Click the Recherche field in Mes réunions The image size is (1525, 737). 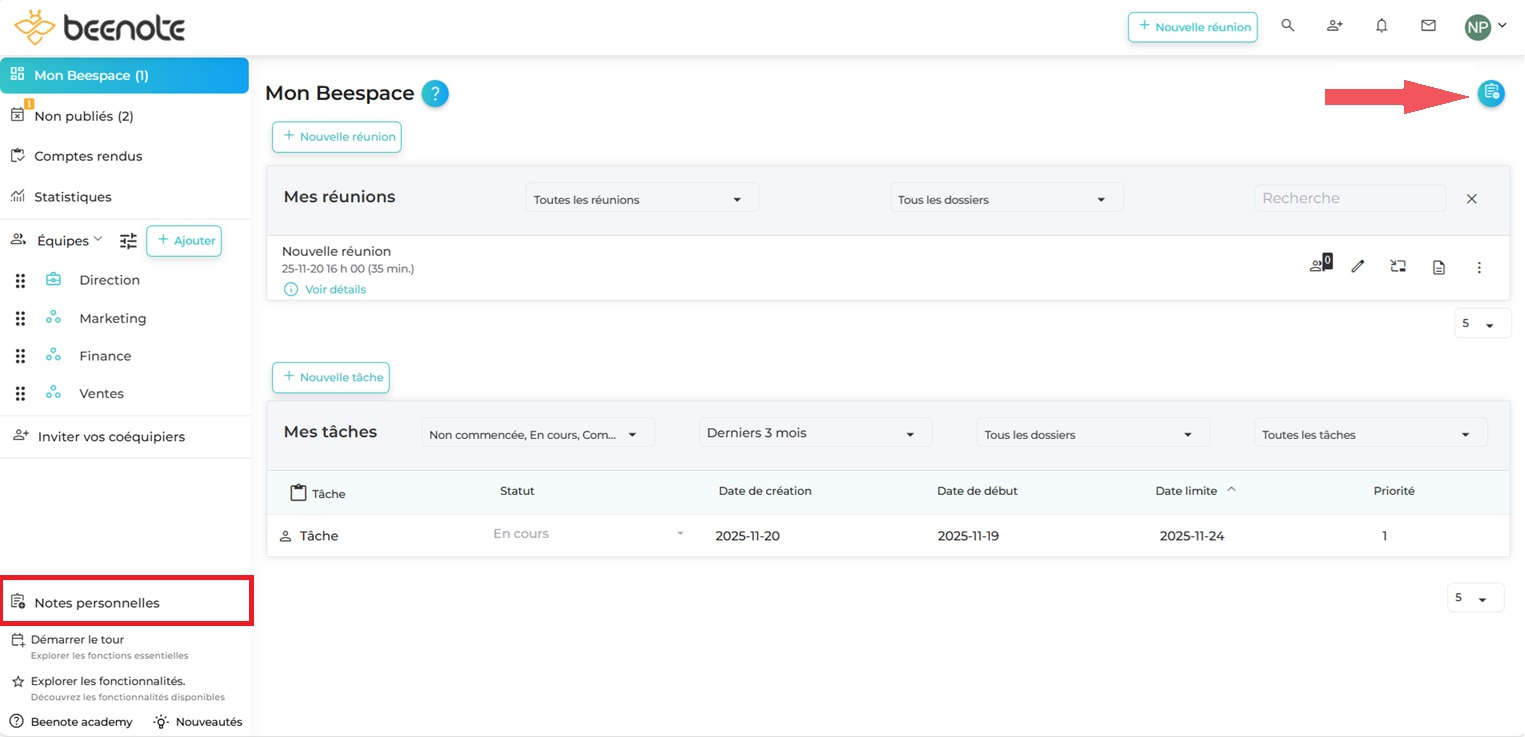[x=1348, y=198]
